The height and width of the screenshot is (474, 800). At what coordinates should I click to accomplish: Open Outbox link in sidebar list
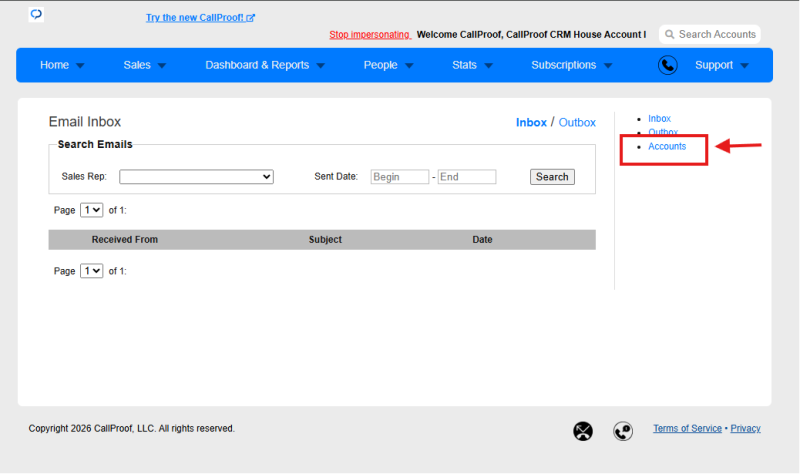click(663, 132)
